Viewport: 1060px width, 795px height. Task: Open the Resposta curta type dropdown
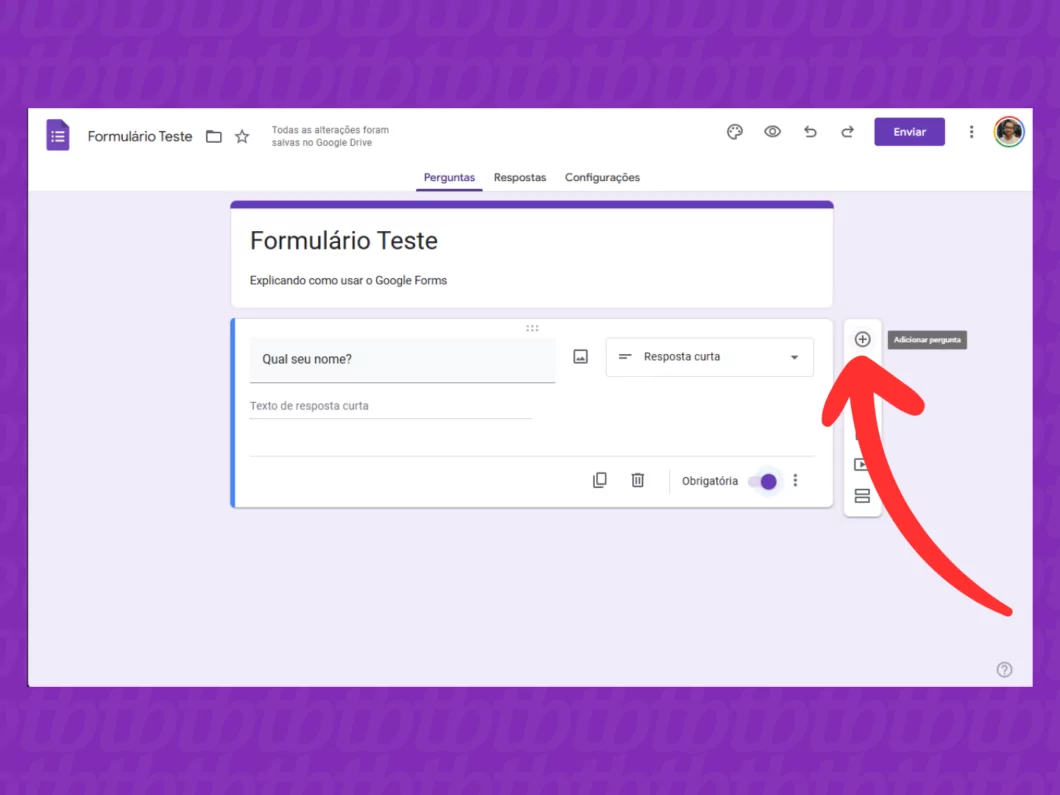point(709,357)
